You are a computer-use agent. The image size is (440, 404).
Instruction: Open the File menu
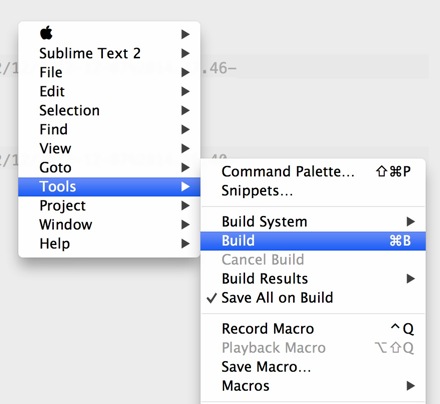coord(109,72)
